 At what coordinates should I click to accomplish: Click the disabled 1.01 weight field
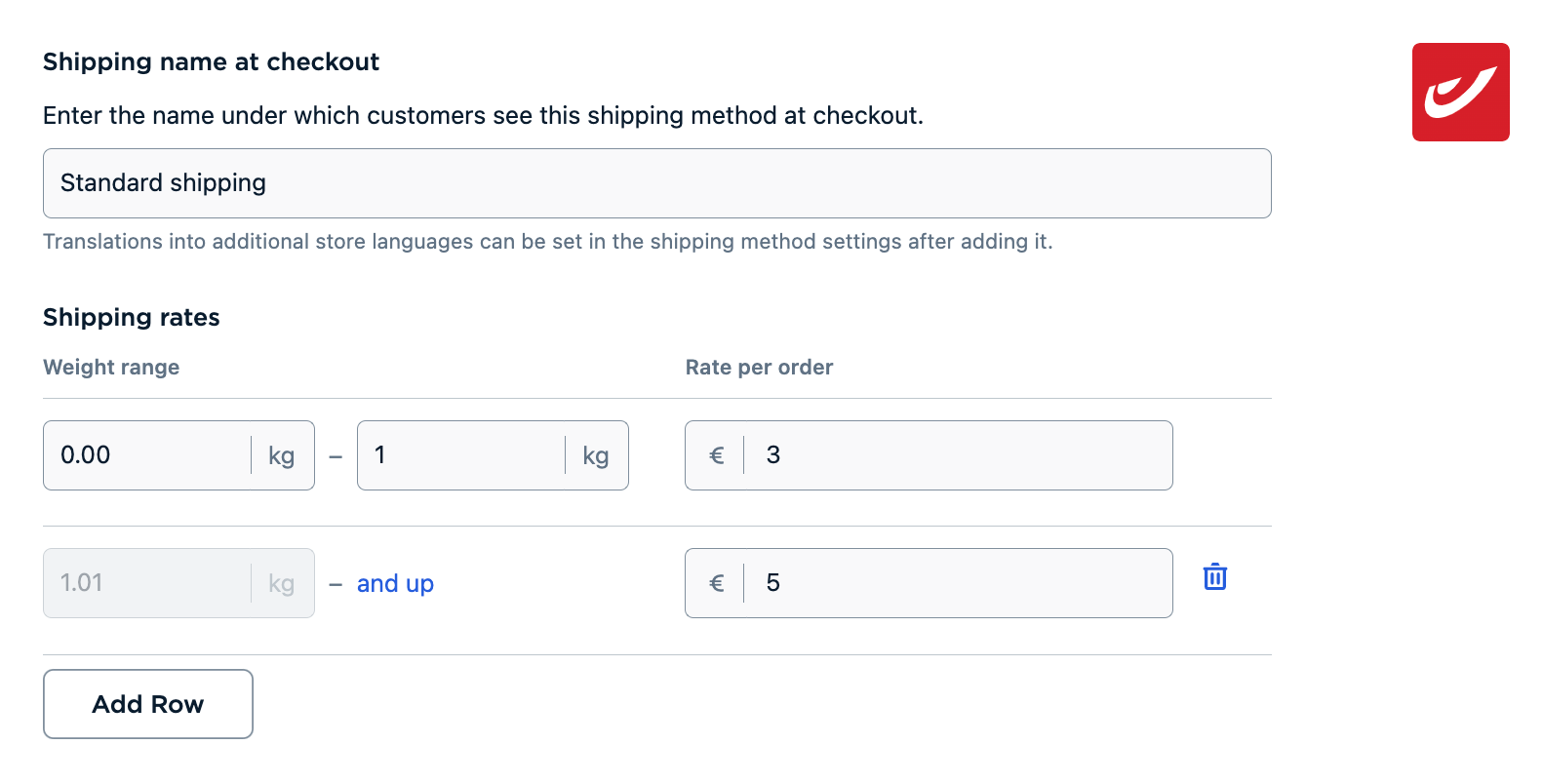click(x=146, y=583)
